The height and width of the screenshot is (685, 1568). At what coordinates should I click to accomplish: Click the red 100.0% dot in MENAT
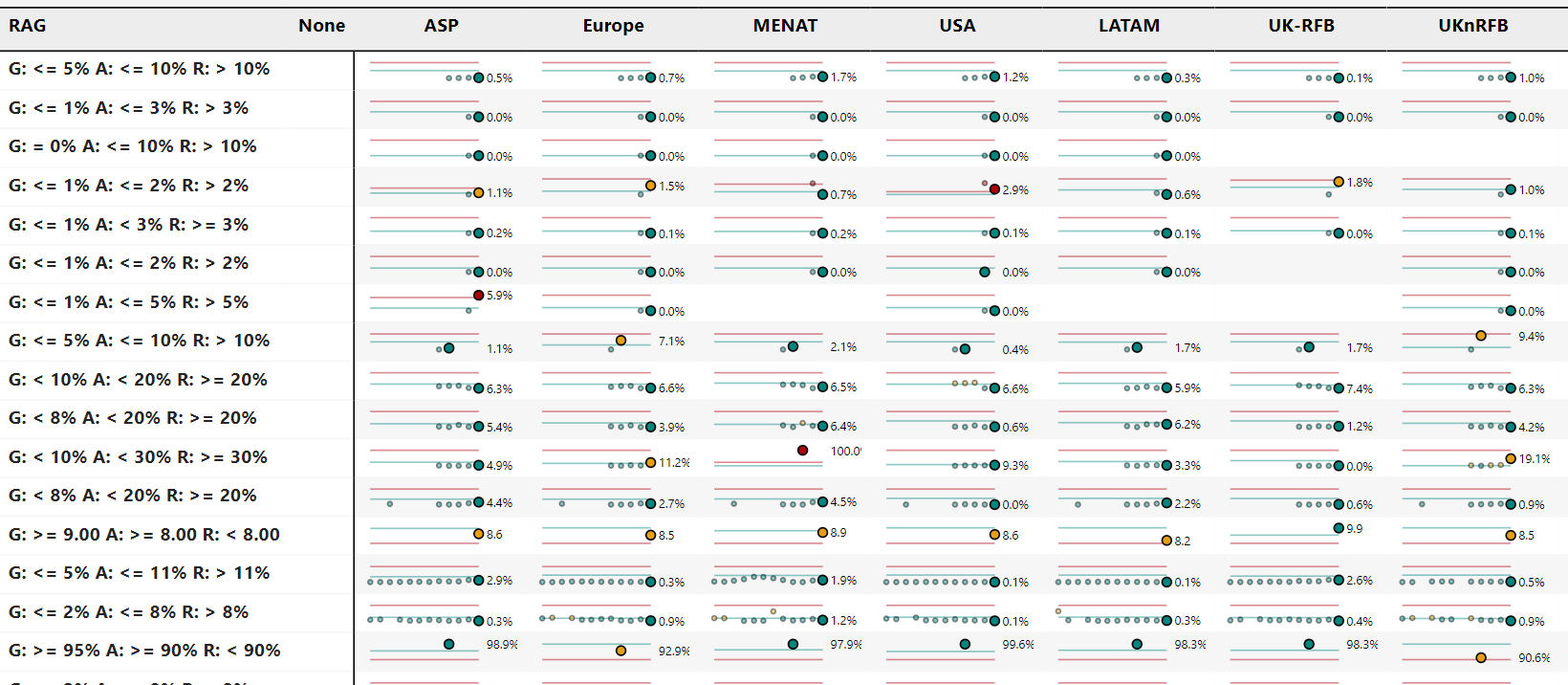[x=803, y=451]
